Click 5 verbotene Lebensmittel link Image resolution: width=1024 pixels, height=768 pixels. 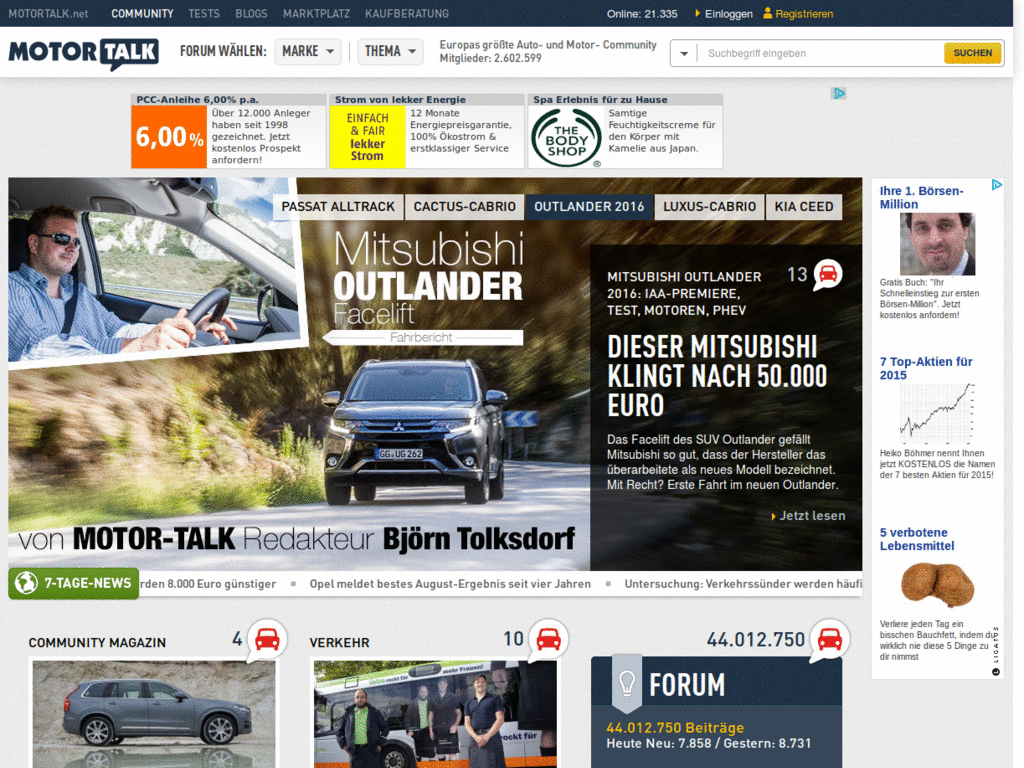tap(916, 539)
